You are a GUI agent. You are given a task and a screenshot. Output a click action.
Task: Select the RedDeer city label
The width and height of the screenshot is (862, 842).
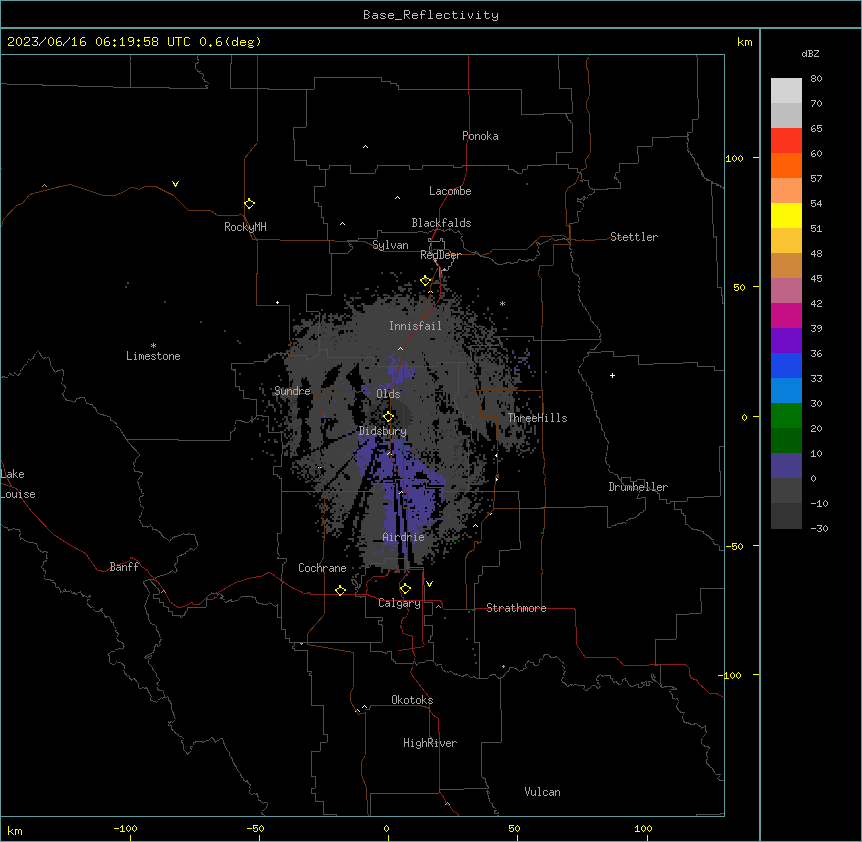[440, 255]
